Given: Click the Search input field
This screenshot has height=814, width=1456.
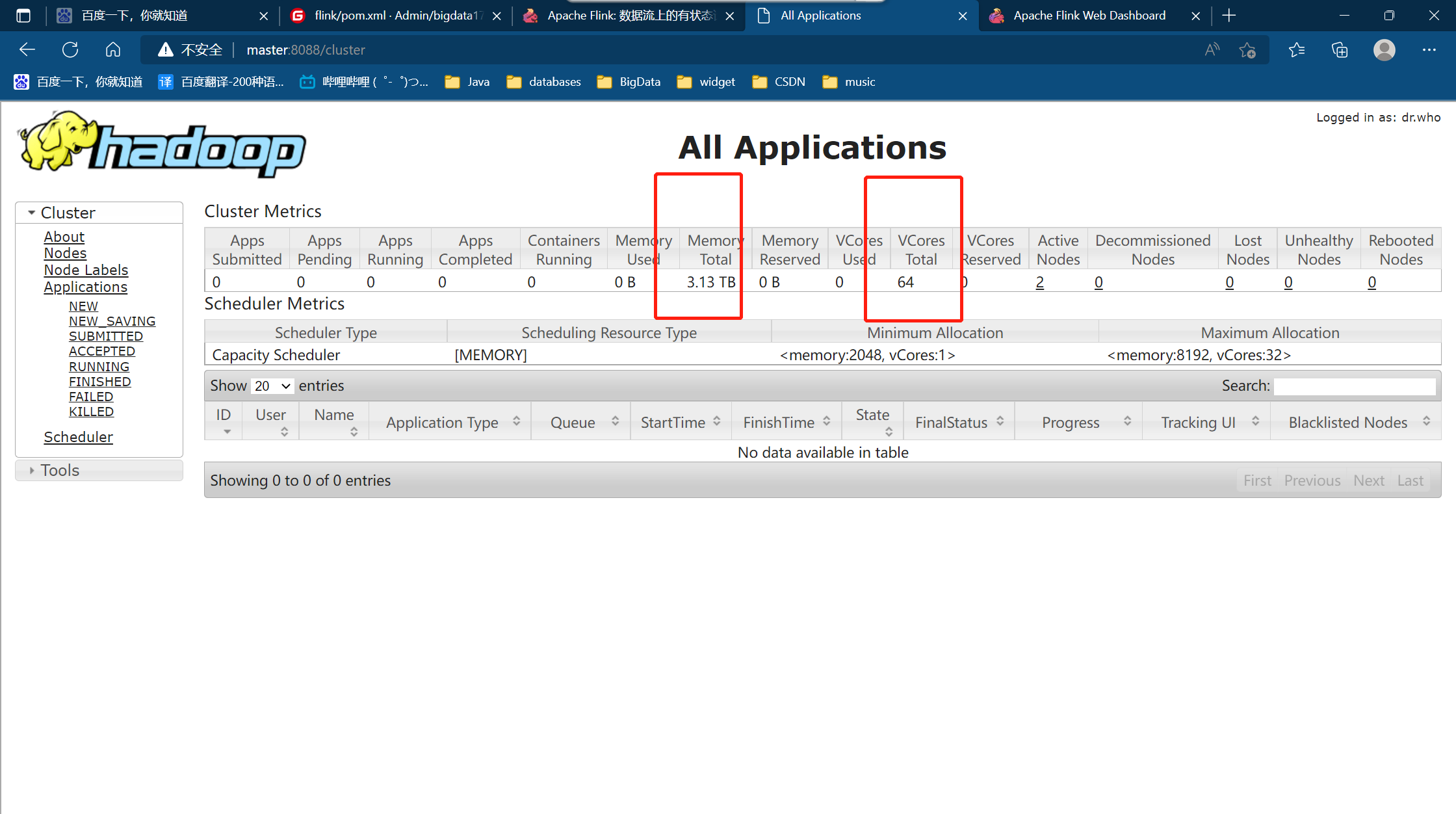Looking at the screenshot, I should coord(1355,386).
